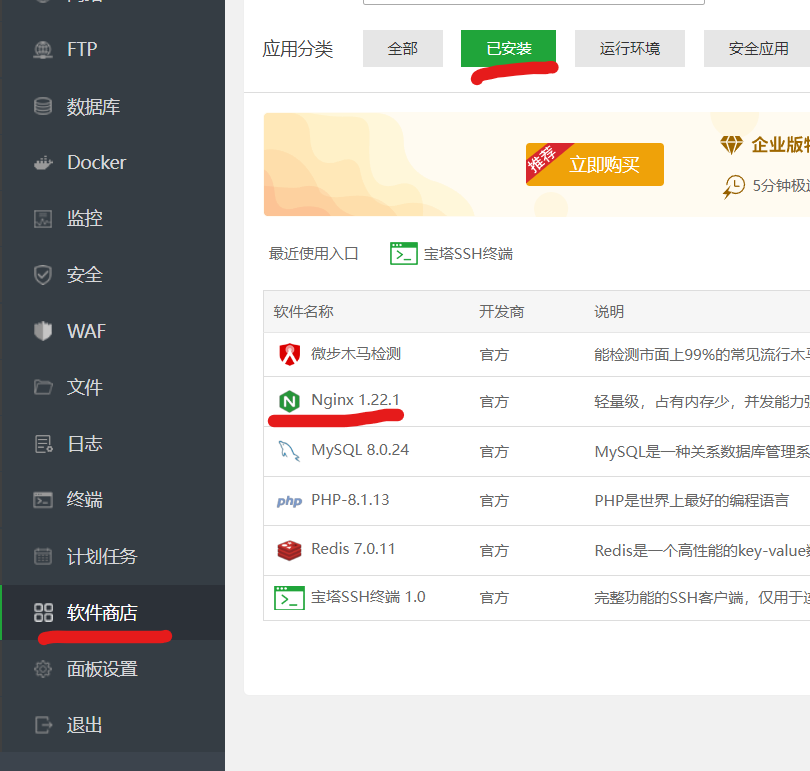Click the 微步木马检测 shield icon
This screenshot has height=771, width=810.
289,354
